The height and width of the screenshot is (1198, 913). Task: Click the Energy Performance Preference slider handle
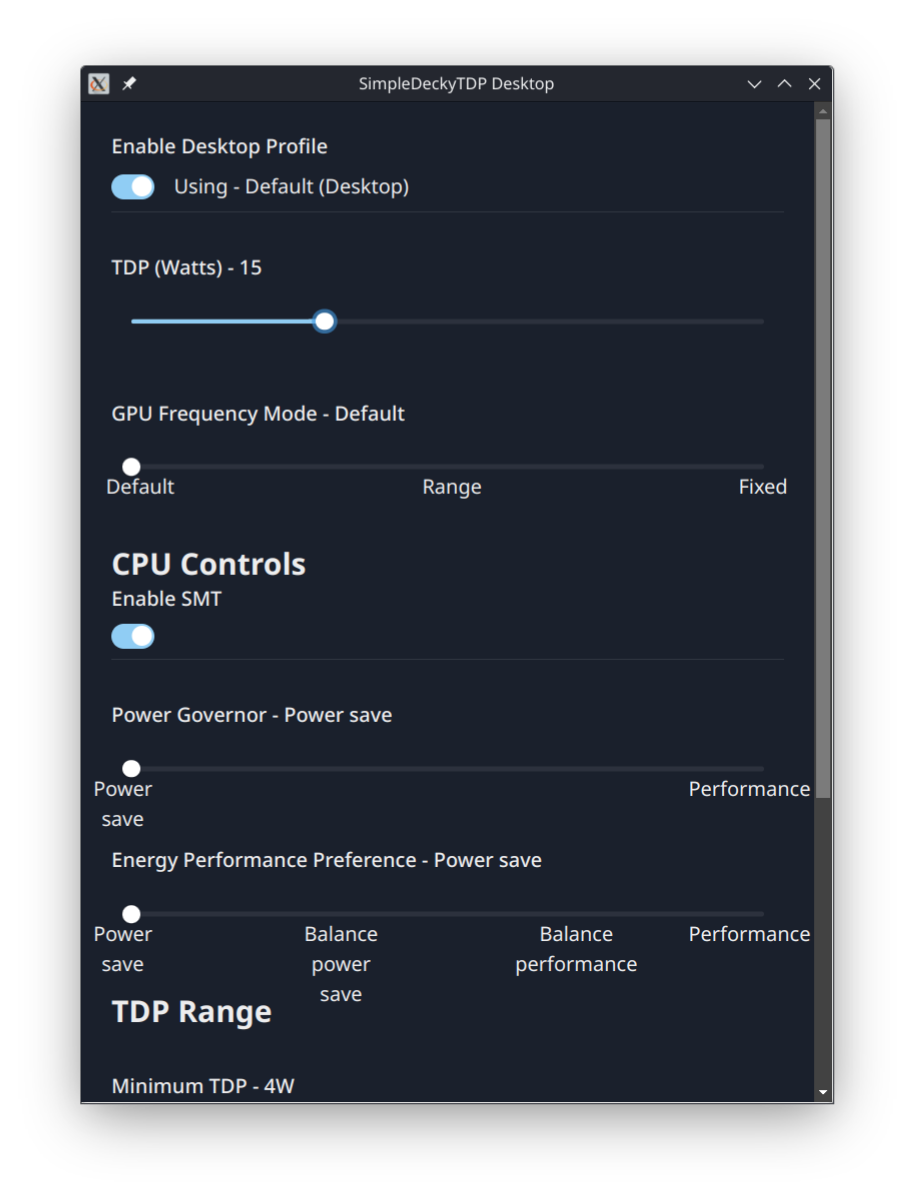click(131, 914)
